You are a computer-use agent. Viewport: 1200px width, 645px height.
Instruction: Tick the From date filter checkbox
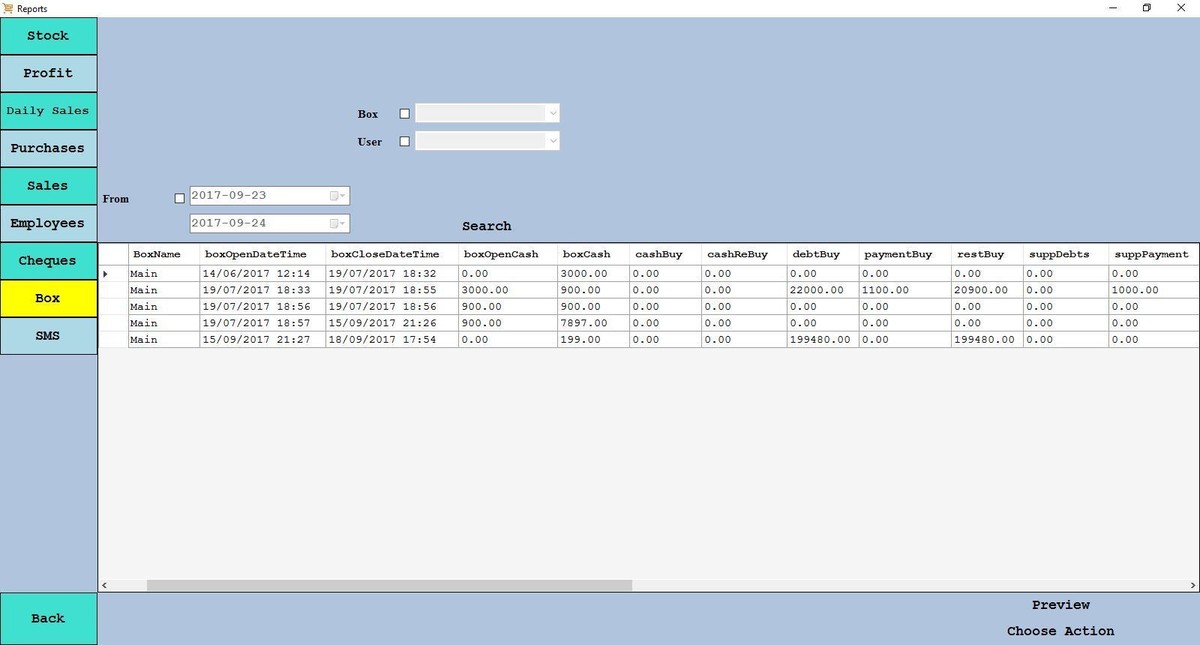coord(180,198)
